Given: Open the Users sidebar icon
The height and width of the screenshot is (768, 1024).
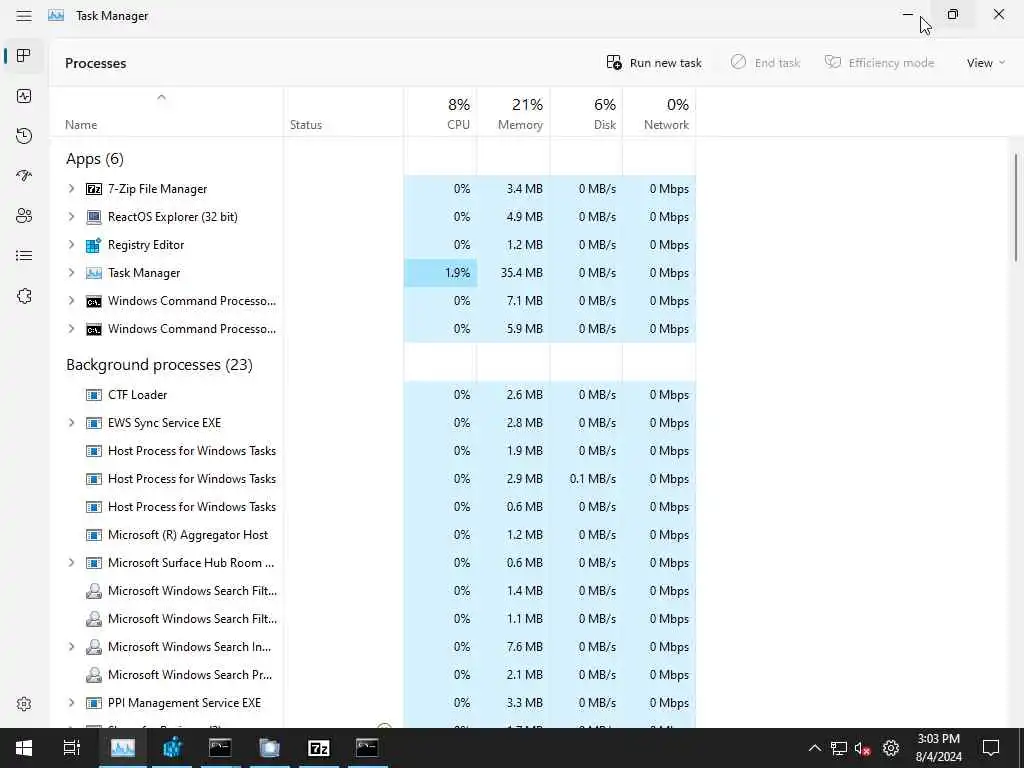Looking at the screenshot, I should (24, 216).
